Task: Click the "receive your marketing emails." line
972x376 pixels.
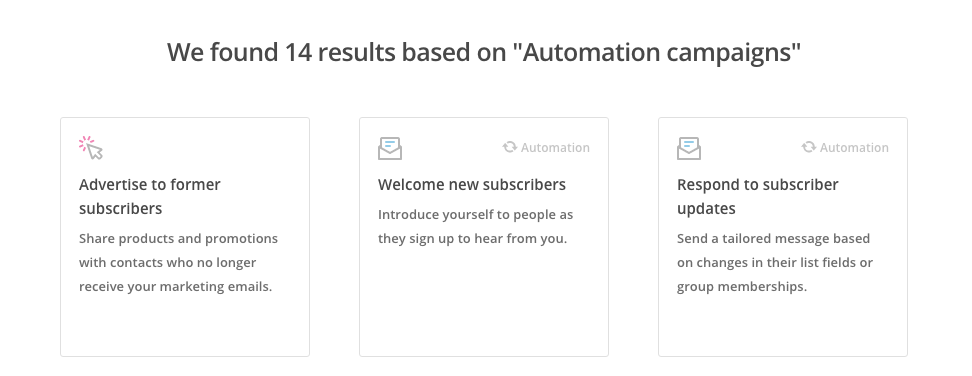Action: coord(175,287)
